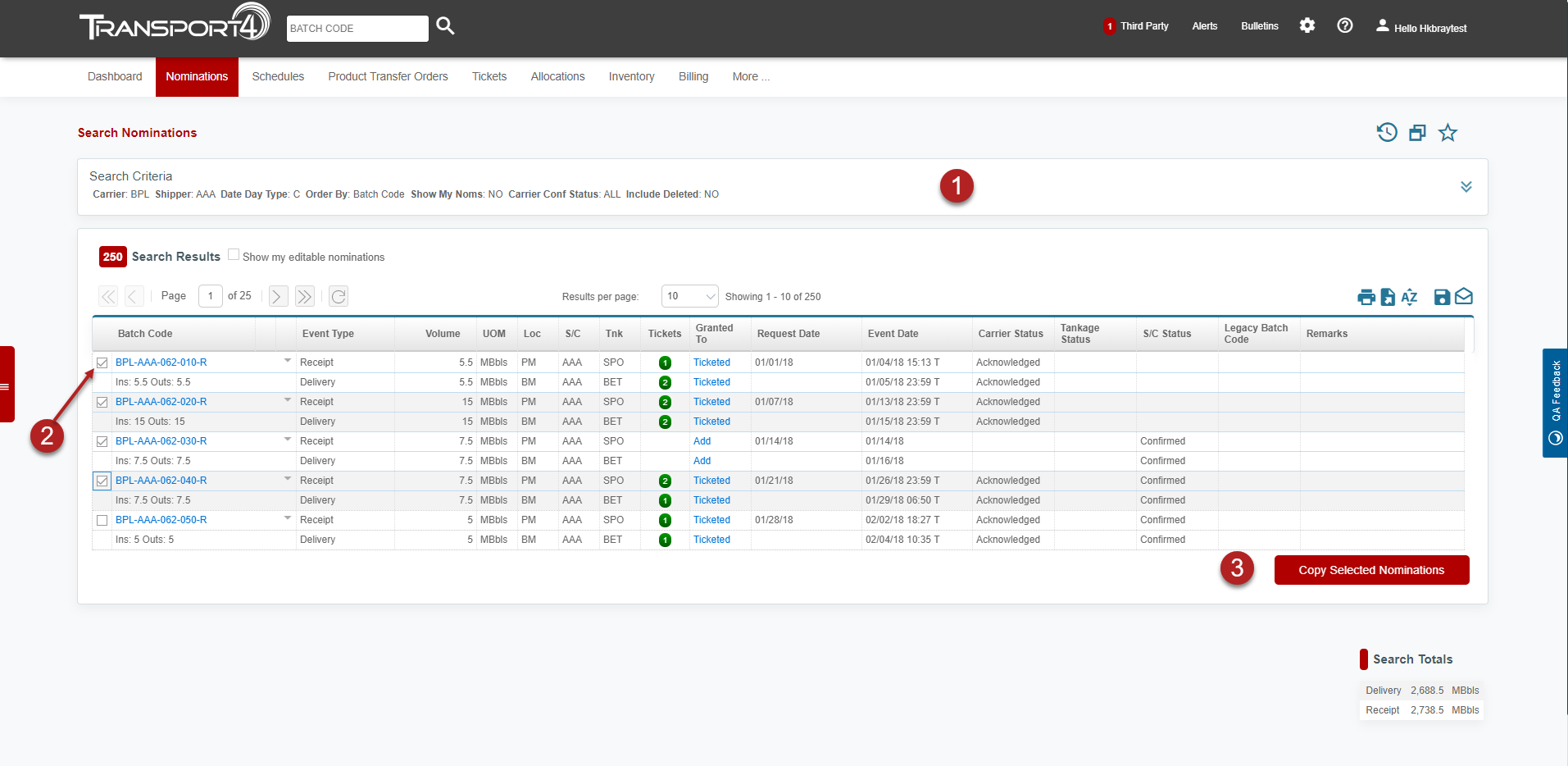The width and height of the screenshot is (1568, 766).
Task: Click the search history clock icon
Action: tap(1387, 132)
